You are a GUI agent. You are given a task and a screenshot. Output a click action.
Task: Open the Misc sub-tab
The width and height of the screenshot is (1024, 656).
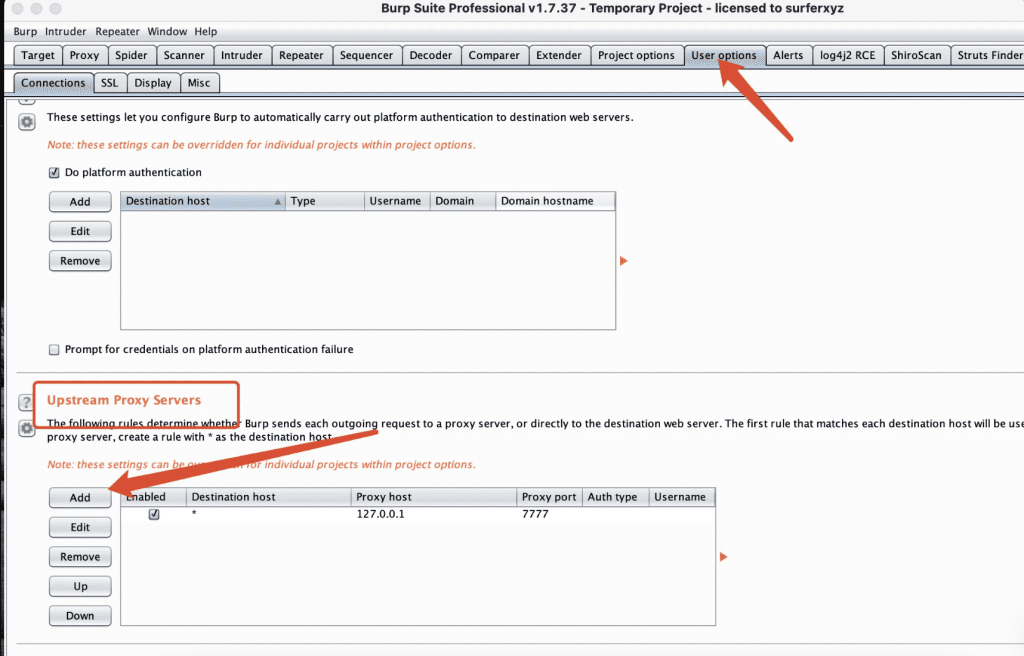(199, 83)
